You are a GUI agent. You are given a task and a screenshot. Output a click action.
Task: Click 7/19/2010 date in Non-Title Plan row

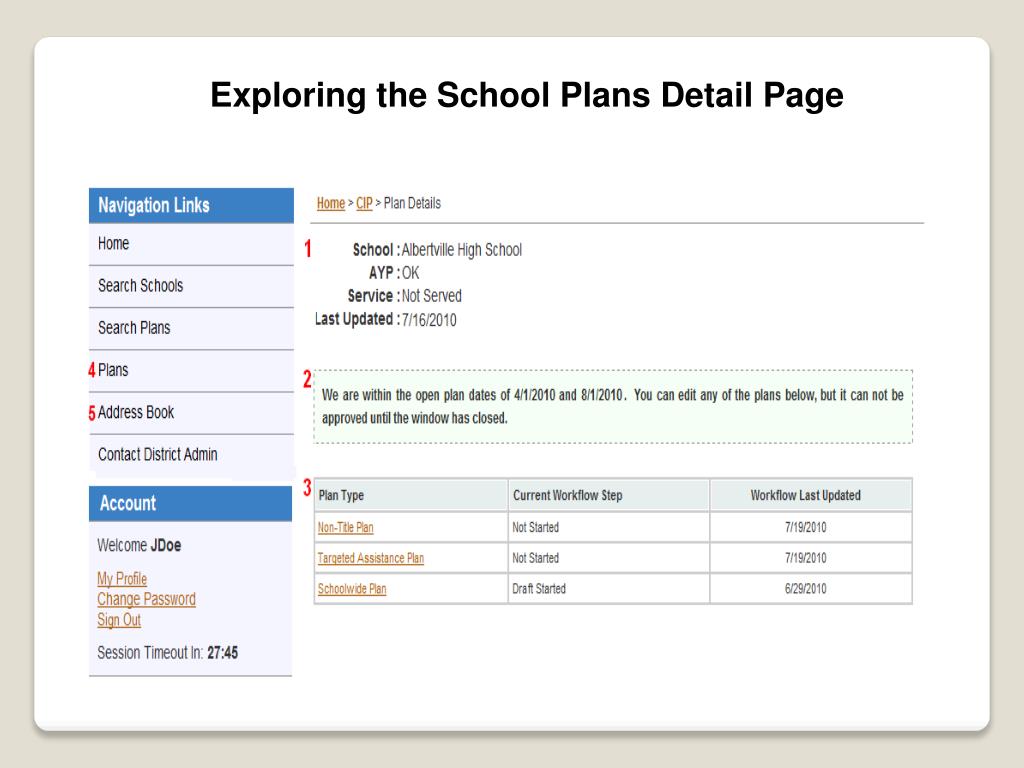(x=811, y=527)
